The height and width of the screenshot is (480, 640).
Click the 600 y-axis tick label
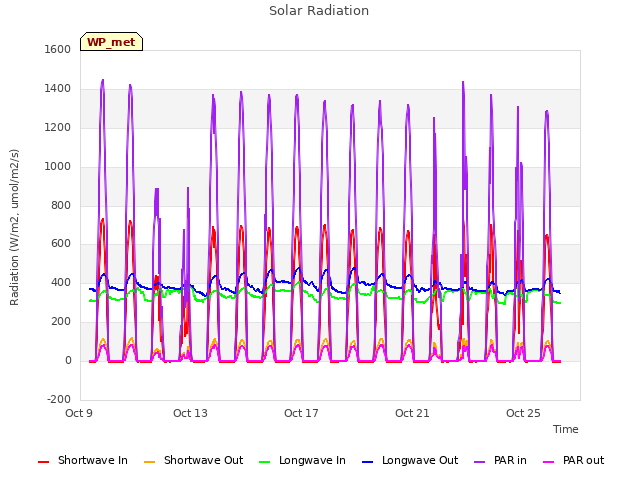[61, 244]
